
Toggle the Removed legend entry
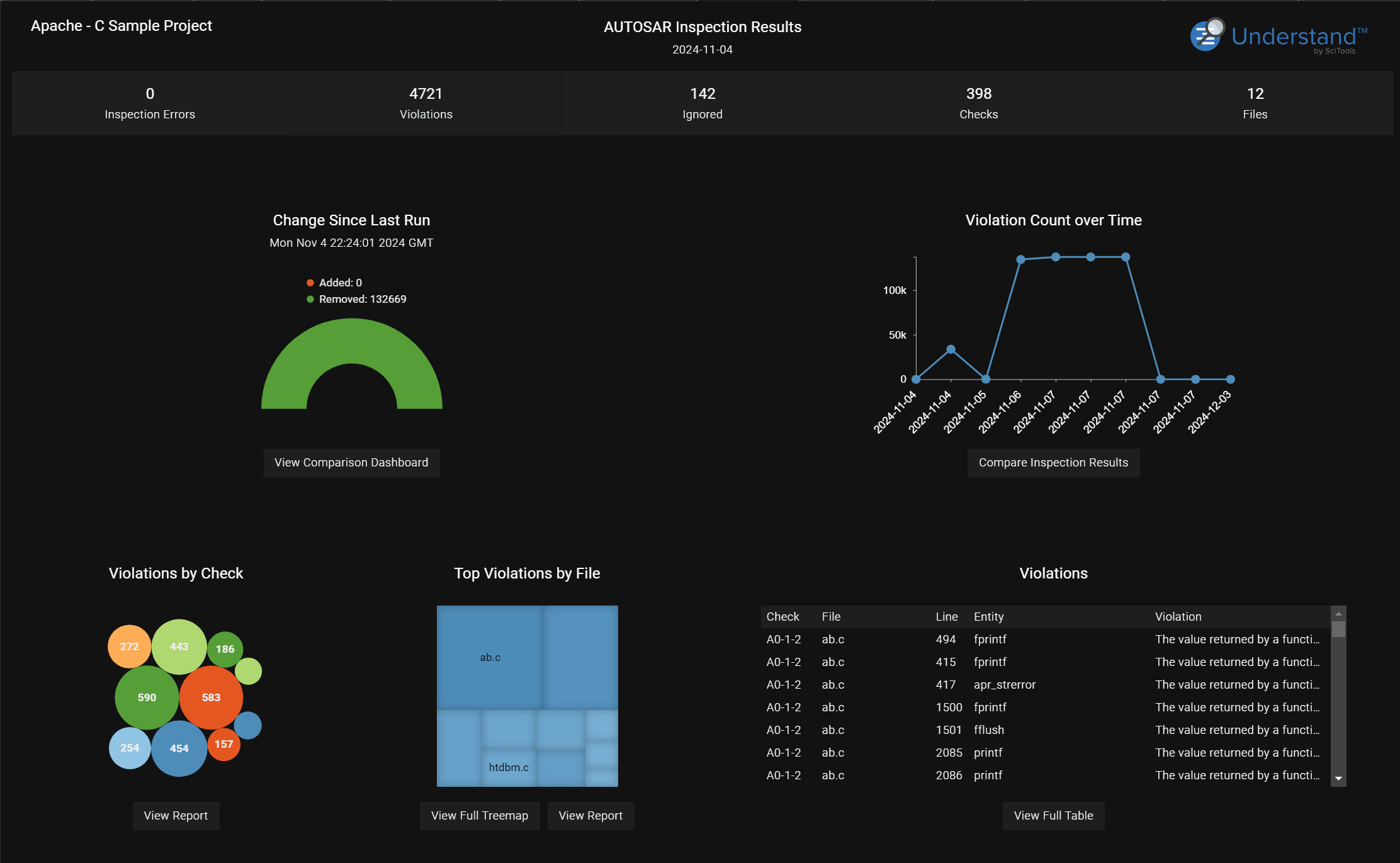click(356, 299)
